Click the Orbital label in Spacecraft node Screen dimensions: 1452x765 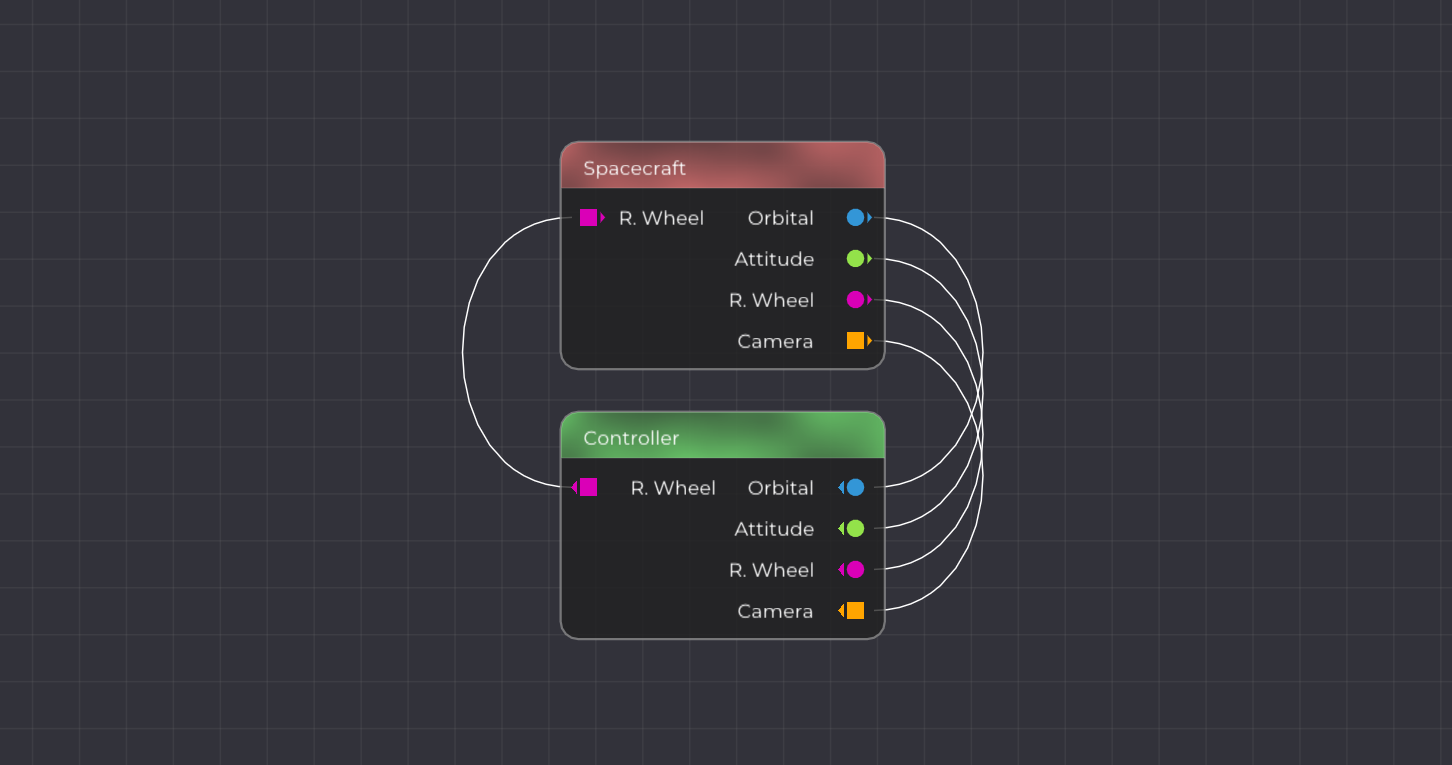(x=781, y=218)
